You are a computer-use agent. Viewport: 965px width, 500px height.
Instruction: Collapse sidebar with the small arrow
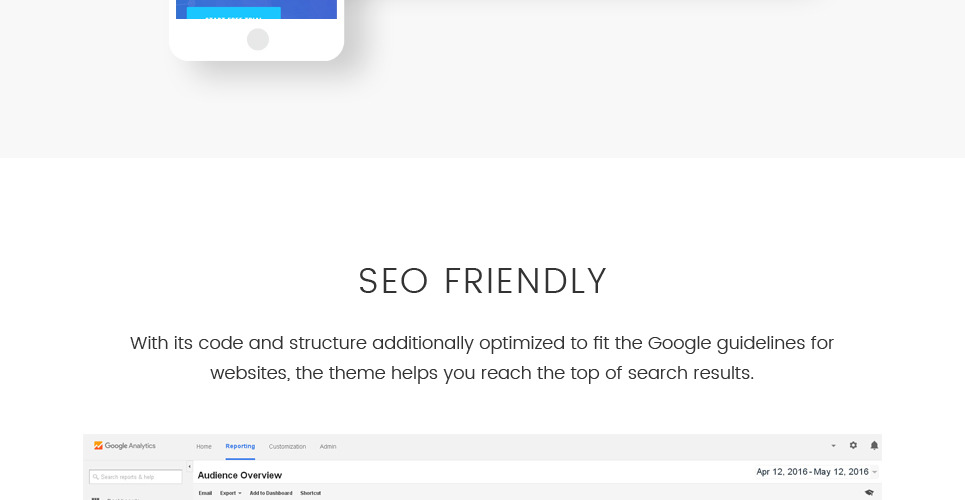(x=190, y=467)
